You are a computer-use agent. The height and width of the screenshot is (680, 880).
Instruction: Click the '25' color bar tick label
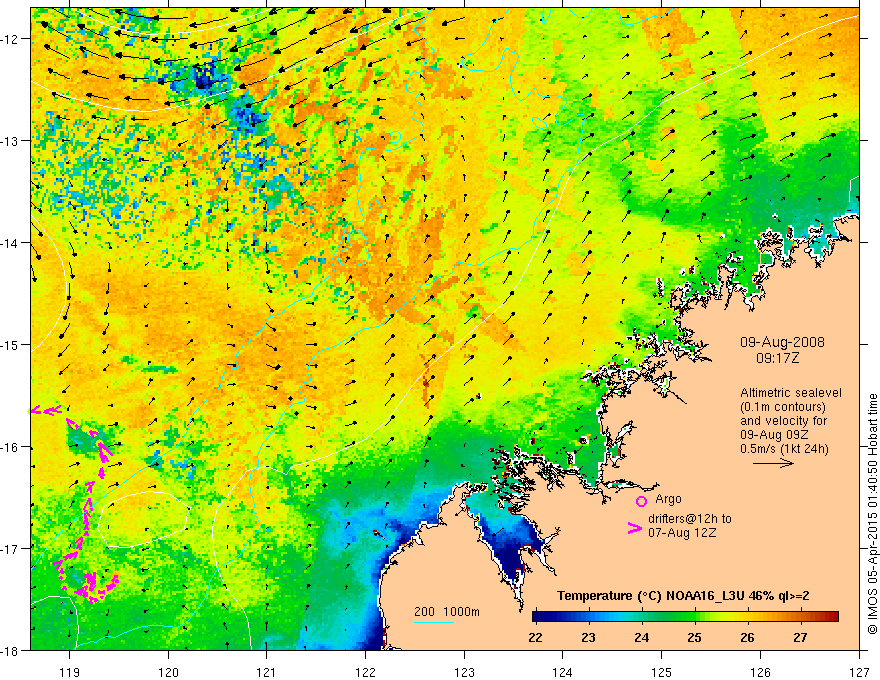(694, 637)
